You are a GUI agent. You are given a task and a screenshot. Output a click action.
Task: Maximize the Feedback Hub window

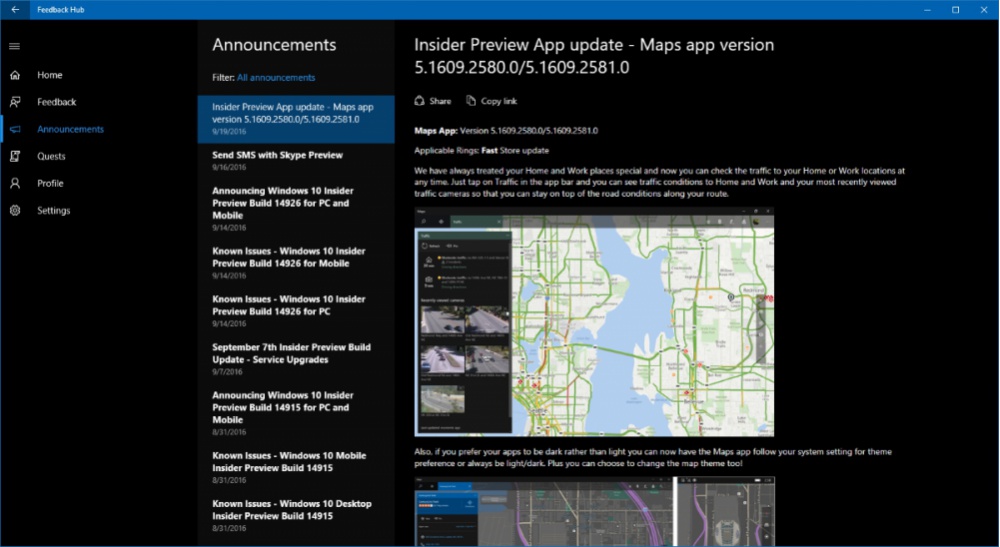[x=955, y=10]
